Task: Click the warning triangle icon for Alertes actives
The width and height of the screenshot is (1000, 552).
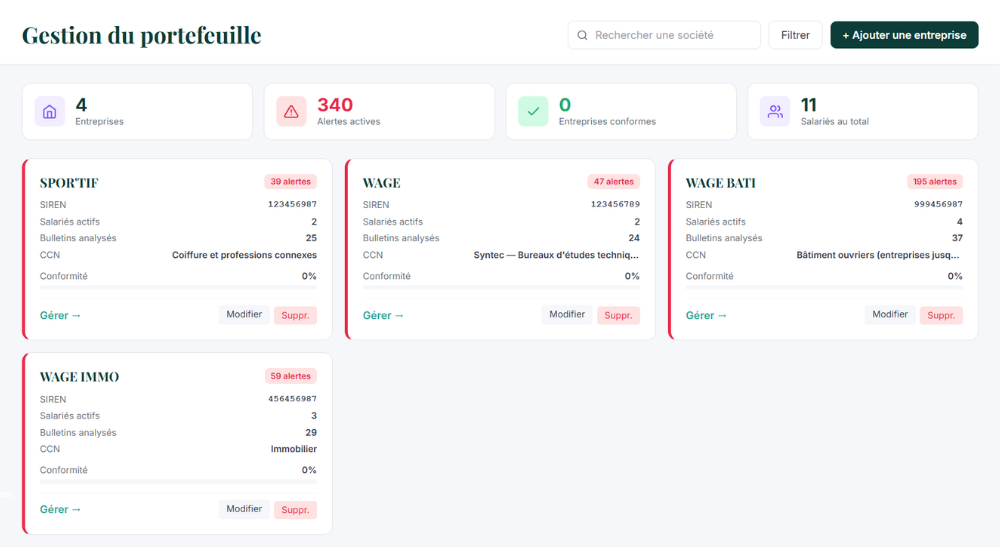Action: [x=291, y=112]
